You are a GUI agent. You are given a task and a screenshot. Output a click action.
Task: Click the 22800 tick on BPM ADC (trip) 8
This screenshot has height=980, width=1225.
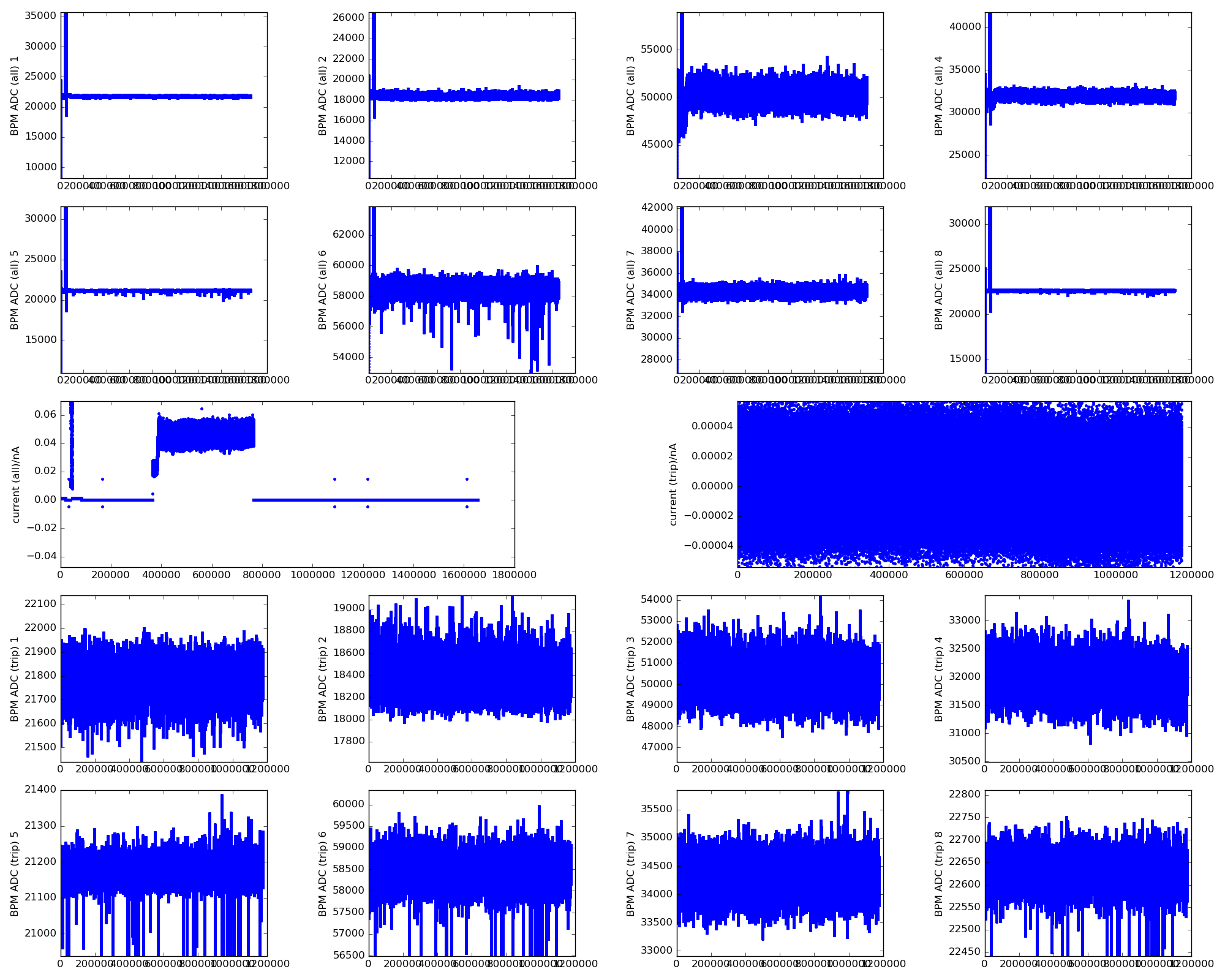(965, 794)
